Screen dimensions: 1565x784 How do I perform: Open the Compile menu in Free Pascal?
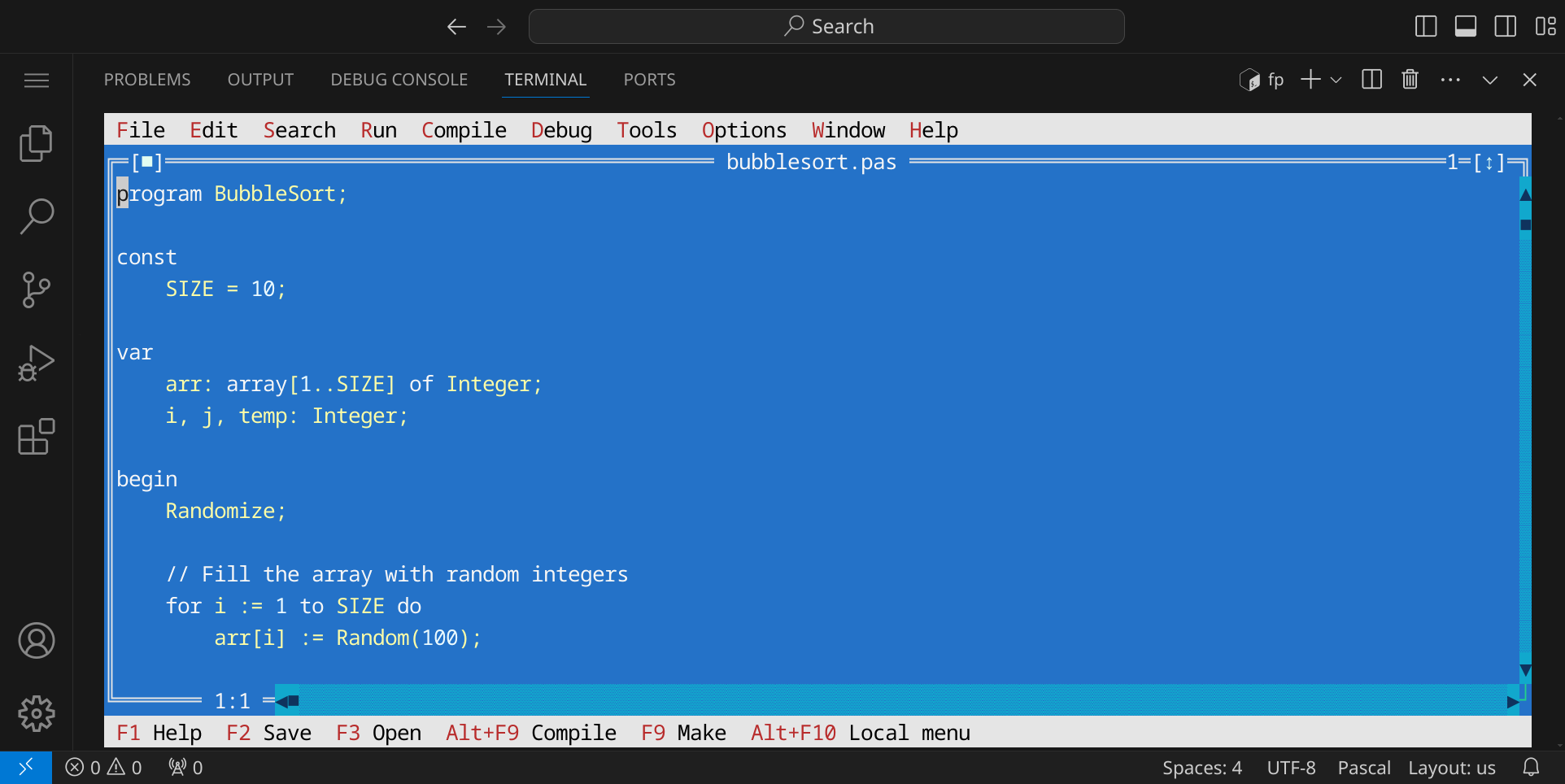[x=464, y=130]
